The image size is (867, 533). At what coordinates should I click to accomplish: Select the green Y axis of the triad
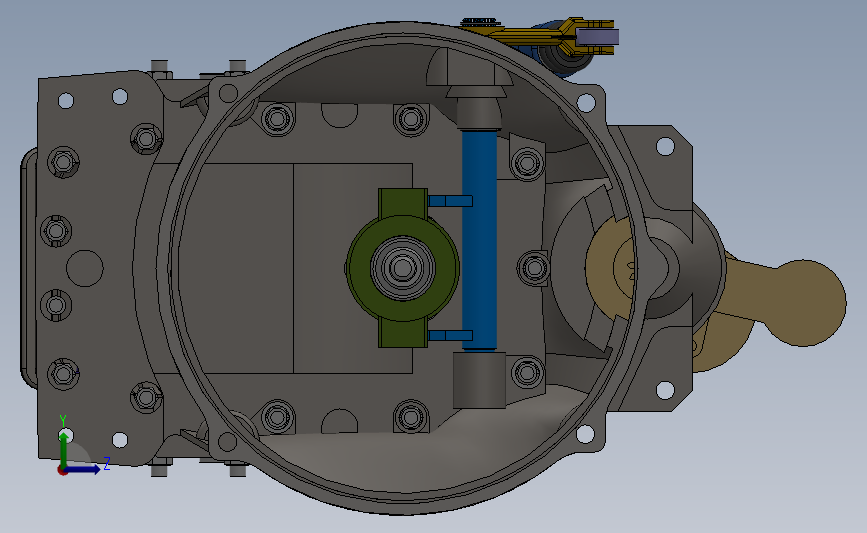click(64, 449)
